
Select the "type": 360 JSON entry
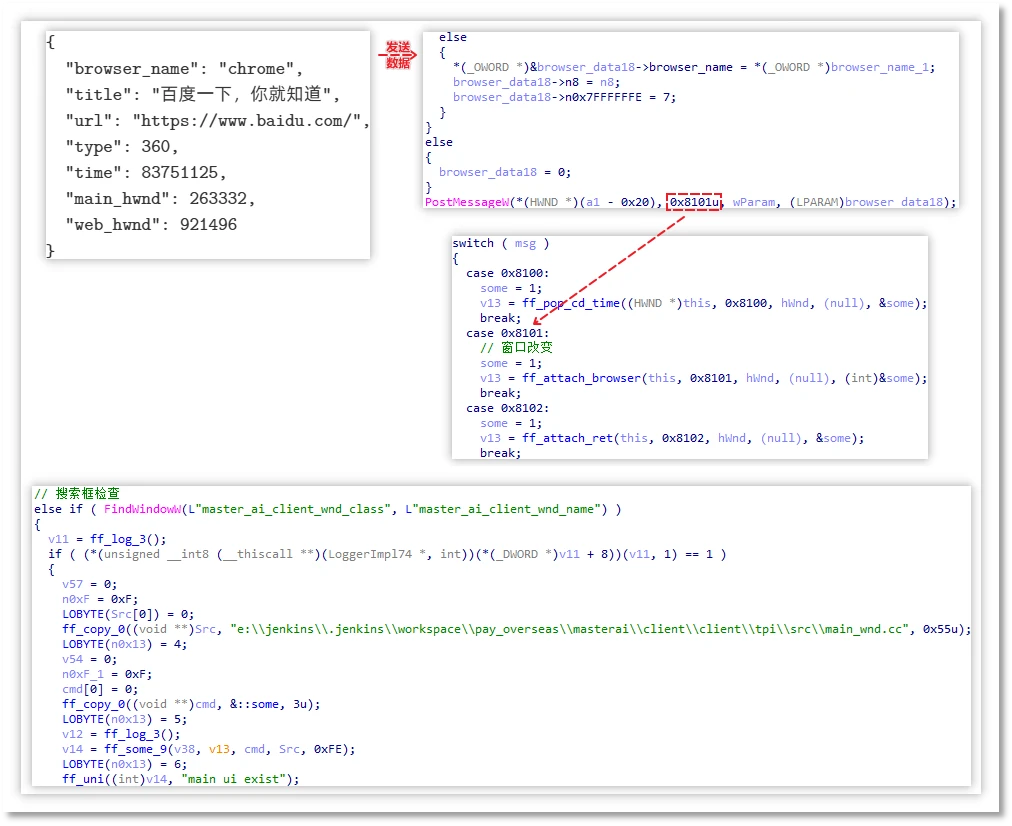coord(122,147)
